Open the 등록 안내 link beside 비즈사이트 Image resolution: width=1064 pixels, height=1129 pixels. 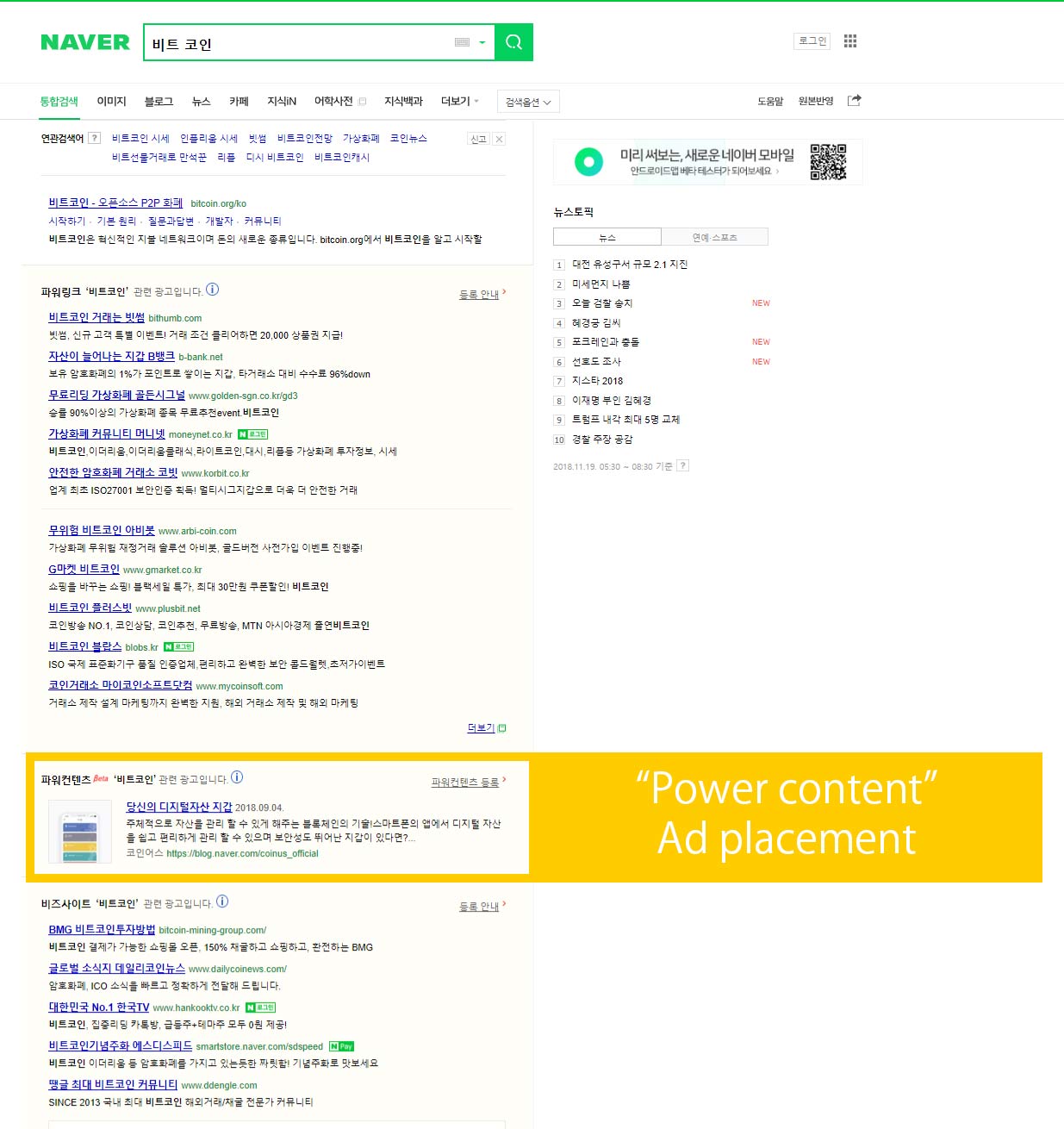479,907
